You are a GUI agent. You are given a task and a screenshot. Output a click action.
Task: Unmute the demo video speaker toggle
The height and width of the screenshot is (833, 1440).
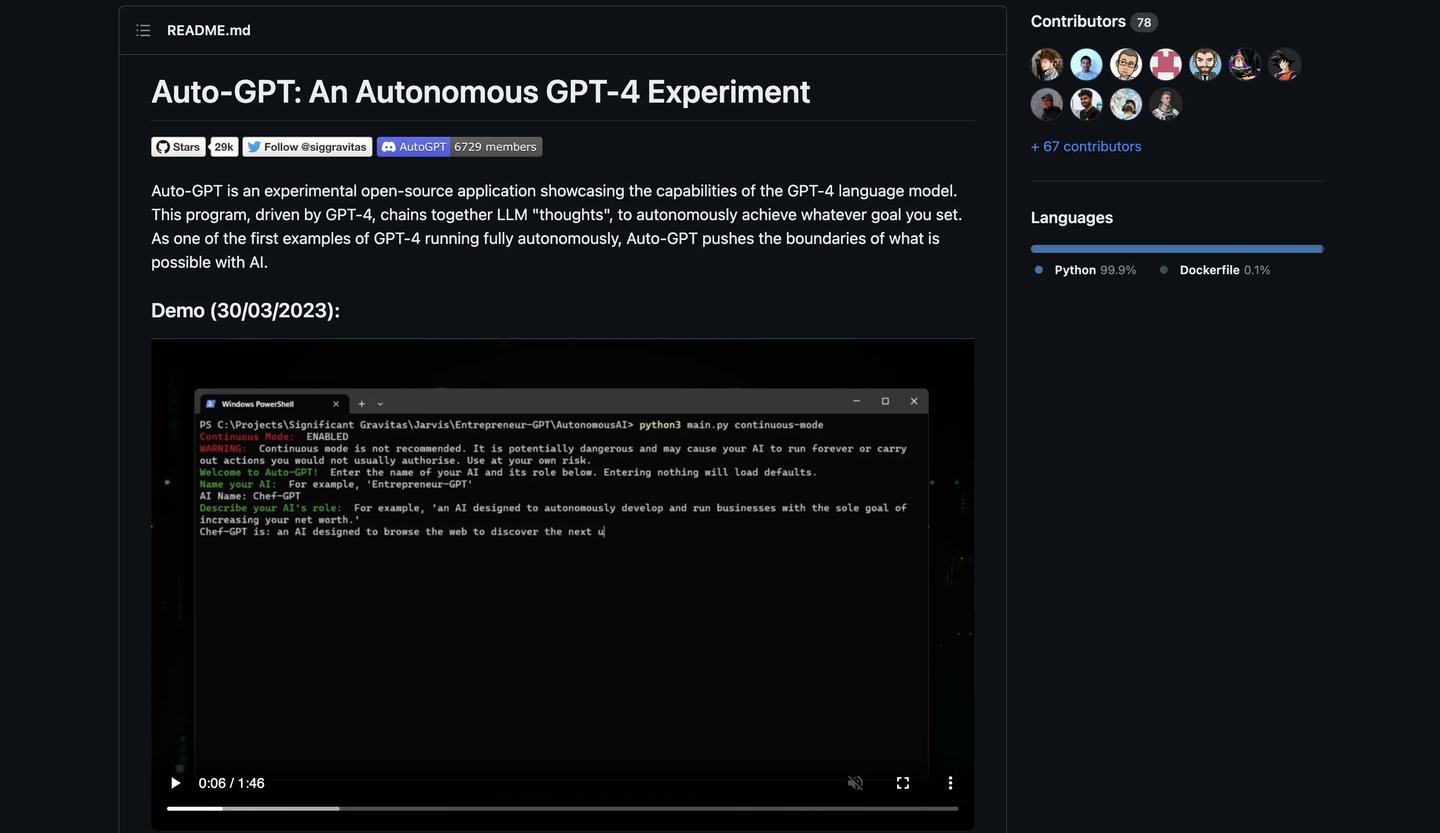point(855,783)
